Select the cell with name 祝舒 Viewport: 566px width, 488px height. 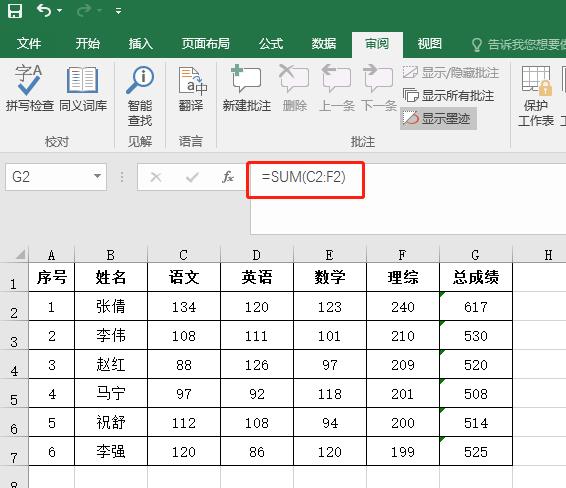[x=111, y=422]
